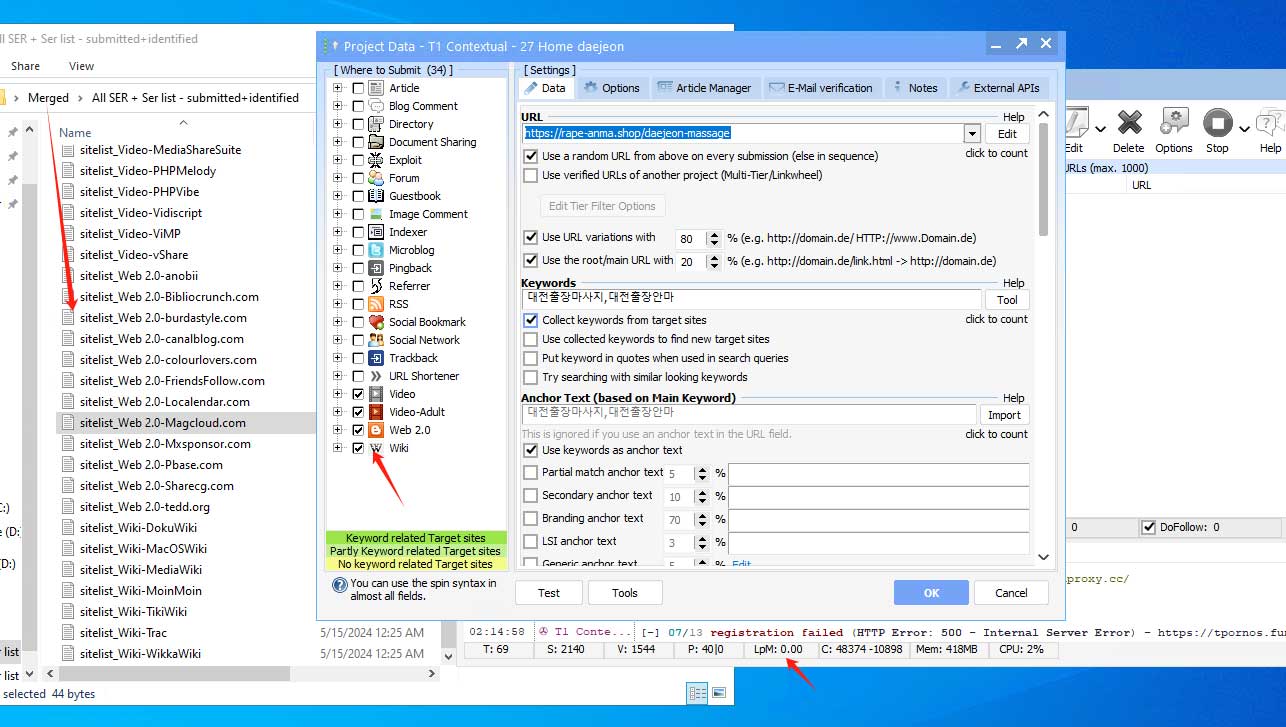Click the spin syntax help question icon
Screen dimensions: 1286x727
[x=339, y=586]
